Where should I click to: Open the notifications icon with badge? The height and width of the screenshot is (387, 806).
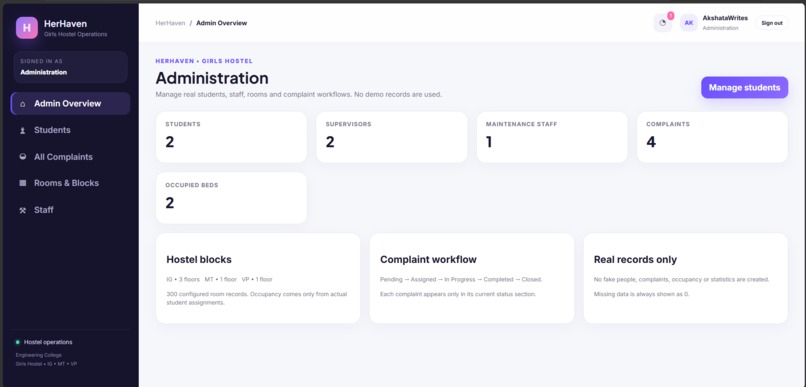point(663,23)
